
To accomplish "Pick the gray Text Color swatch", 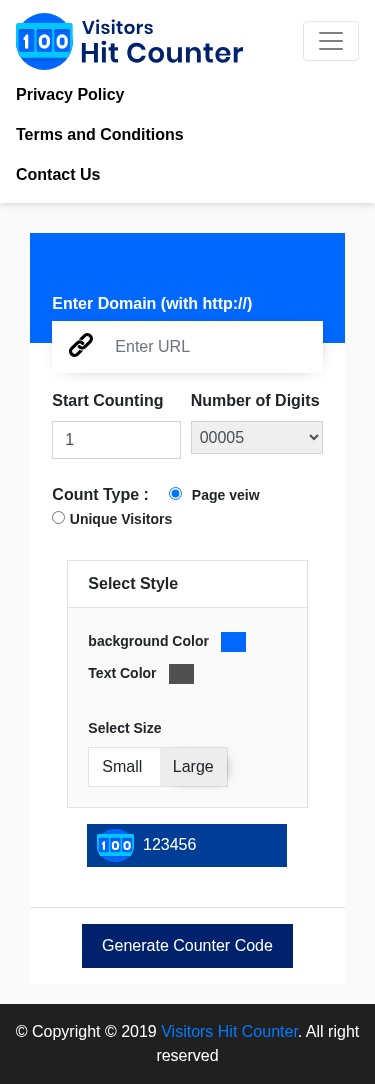I will coord(181,674).
